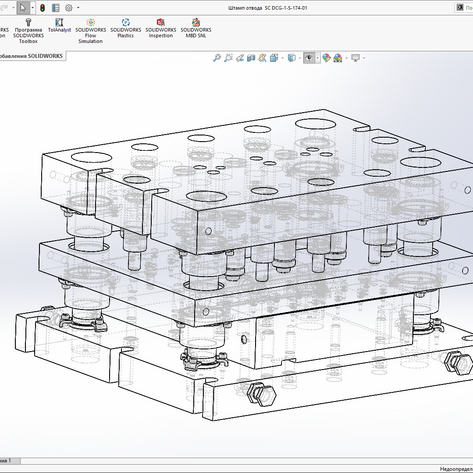Open the file properties list button
473x473 pixels.
click(55, 8)
